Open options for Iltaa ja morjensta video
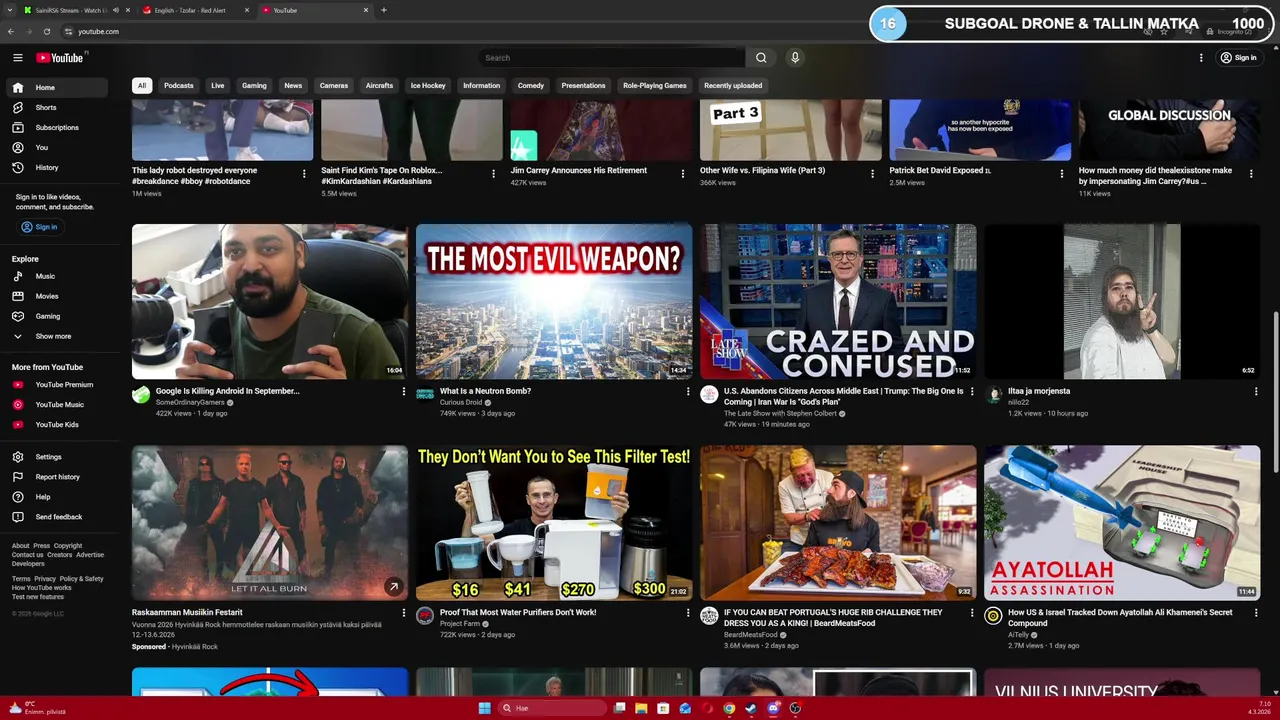This screenshot has height=720, width=1280. (1256, 392)
